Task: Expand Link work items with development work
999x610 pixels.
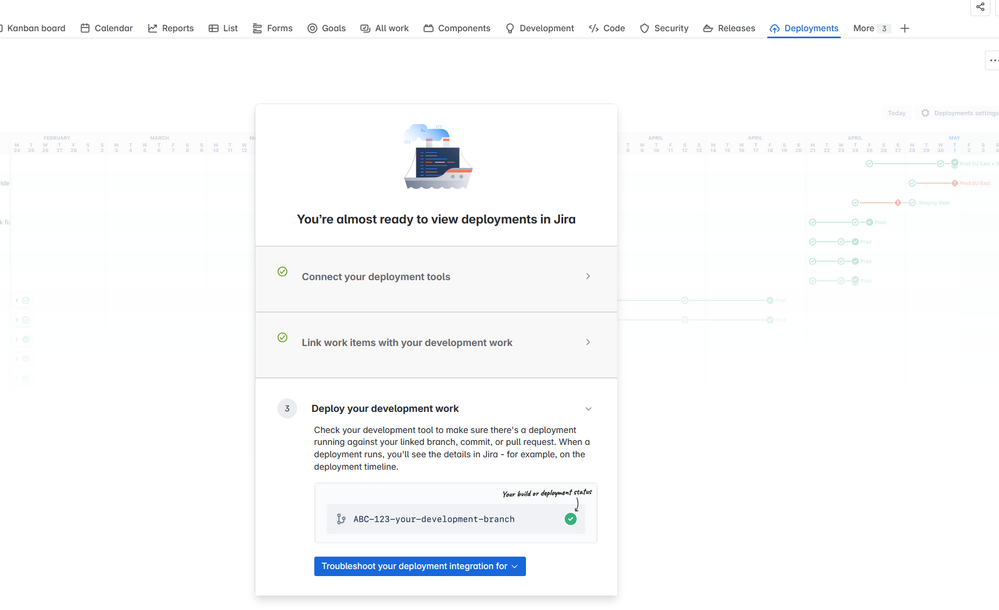Action: click(436, 343)
